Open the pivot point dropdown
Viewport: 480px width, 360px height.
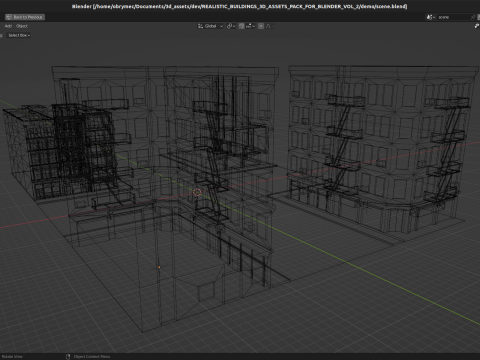tap(231, 26)
